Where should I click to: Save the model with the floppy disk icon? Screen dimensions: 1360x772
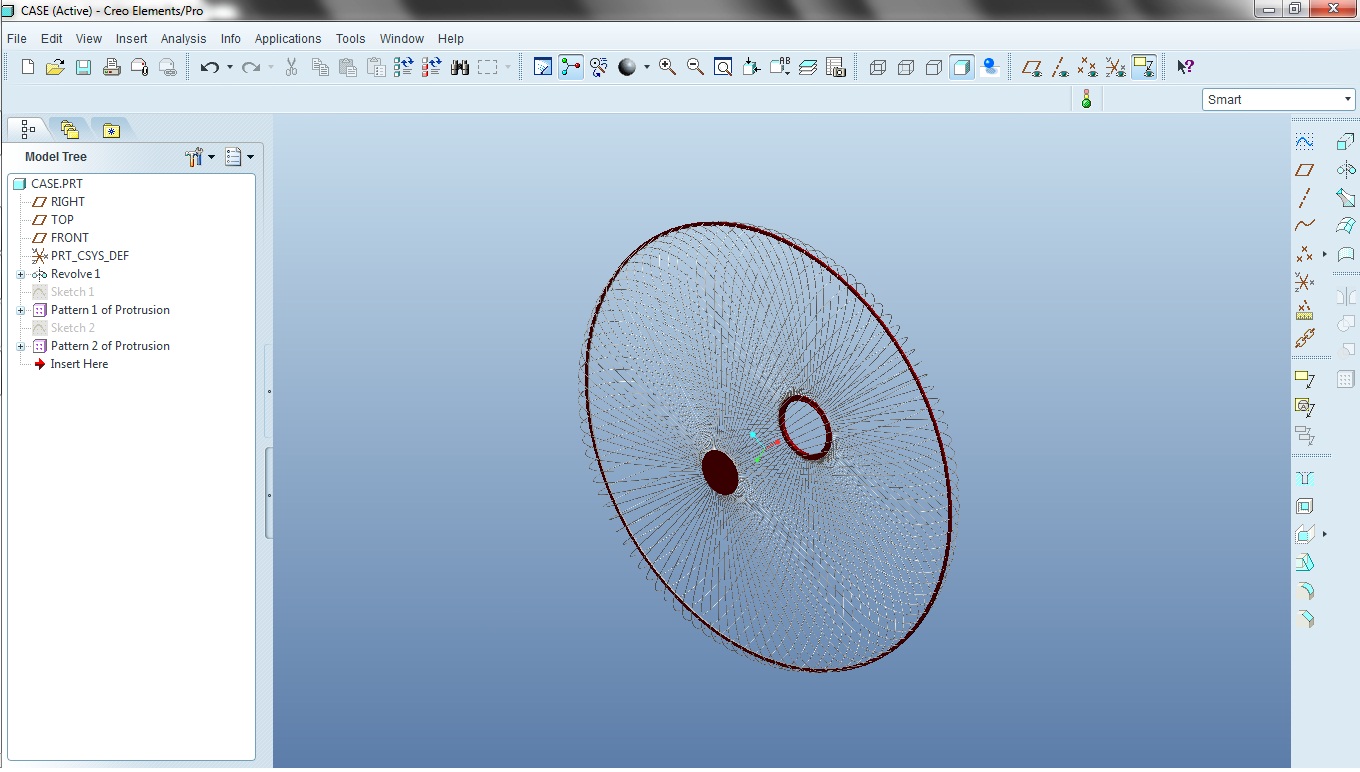coord(83,67)
